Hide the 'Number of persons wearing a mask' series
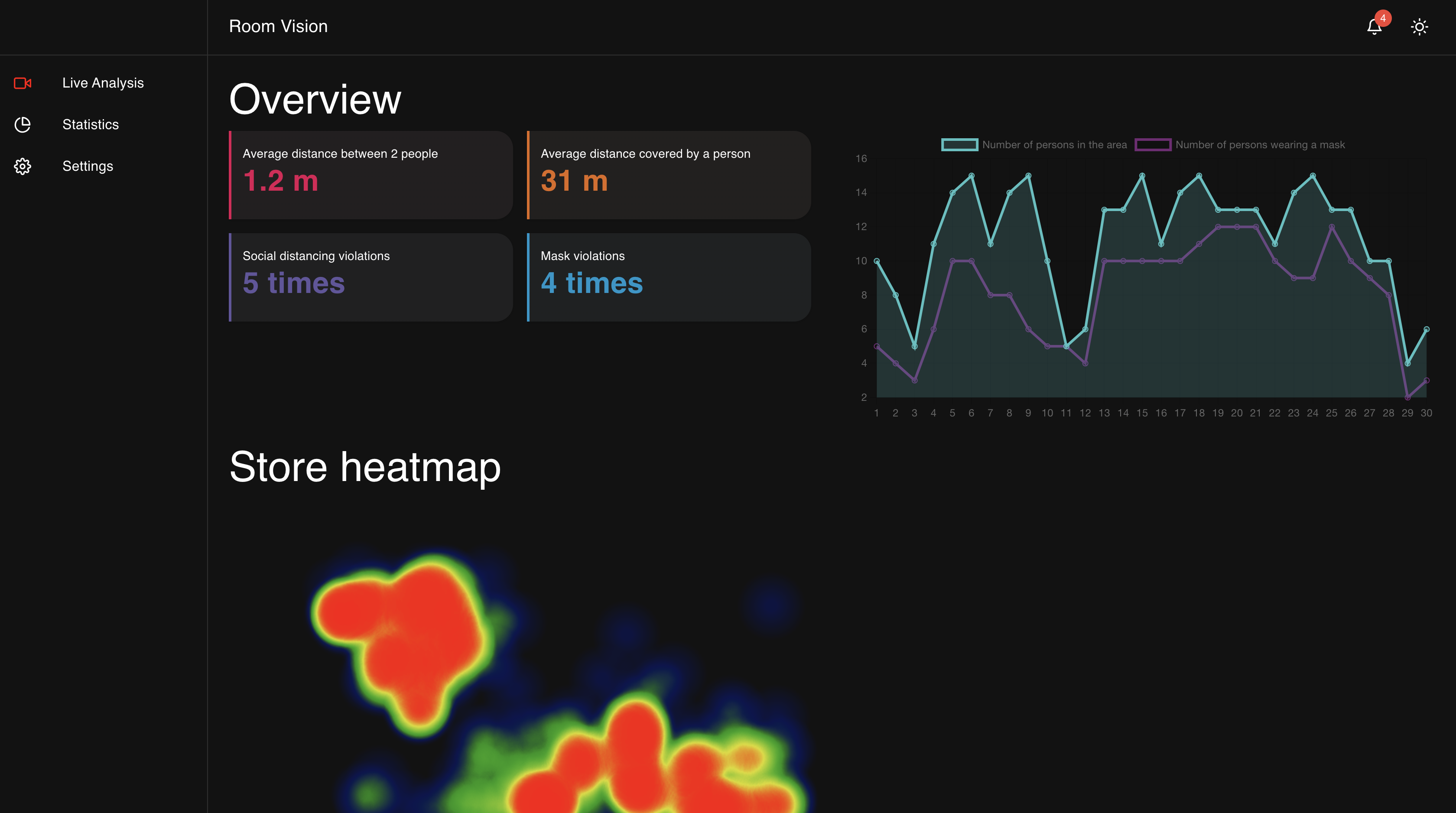The width and height of the screenshot is (1456, 813). 1260,145
